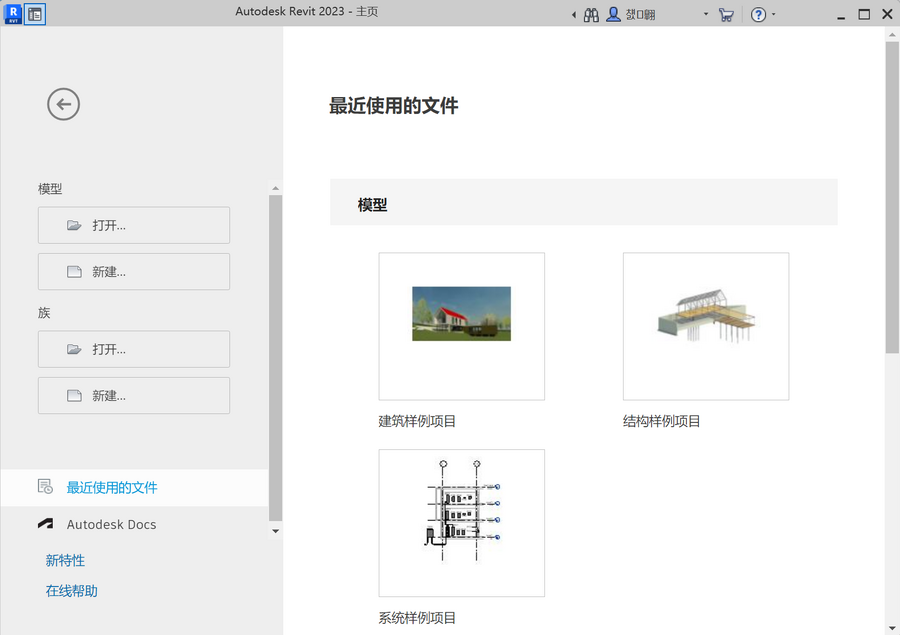Image resolution: width=900 pixels, height=635 pixels.
Task: Click the 系统样例项目 label text
Action: point(417,618)
